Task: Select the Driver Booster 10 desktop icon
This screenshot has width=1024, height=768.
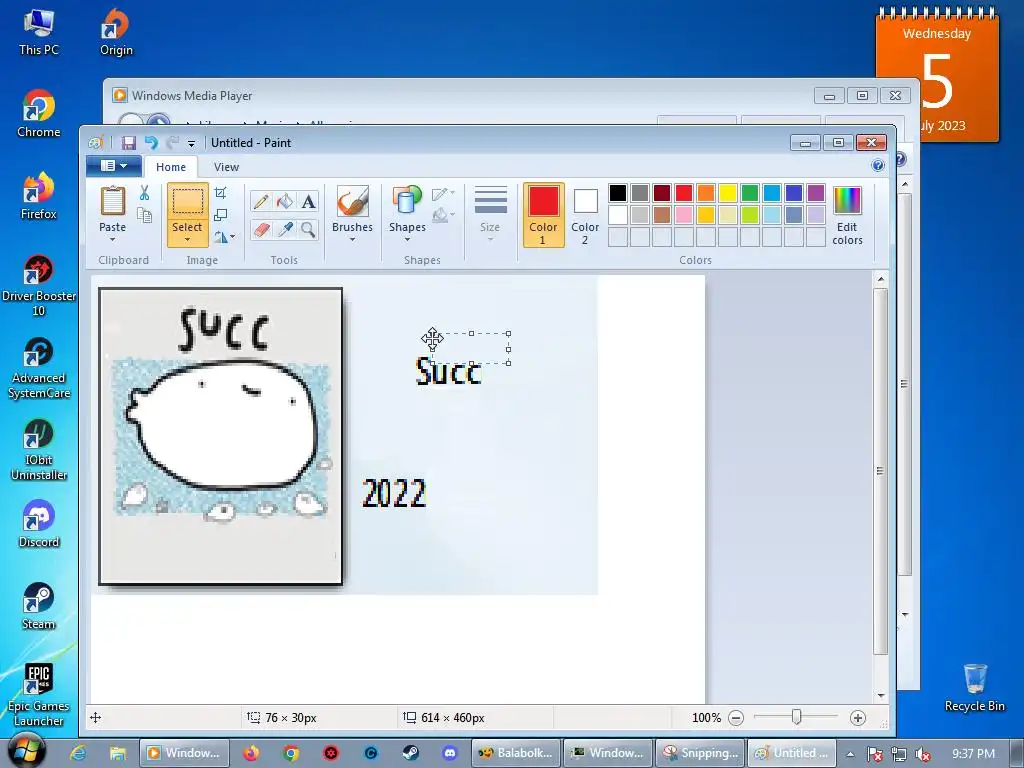Action: pos(39,285)
